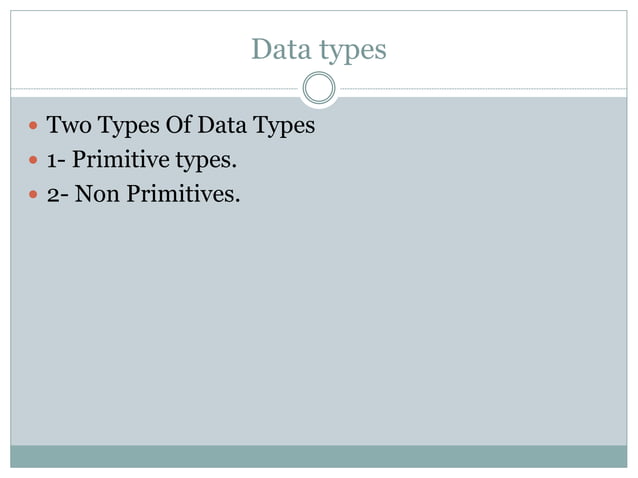Click the dark teal footer bar
Image resolution: width=638 pixels, height=478 pixels.
(319, 456)
